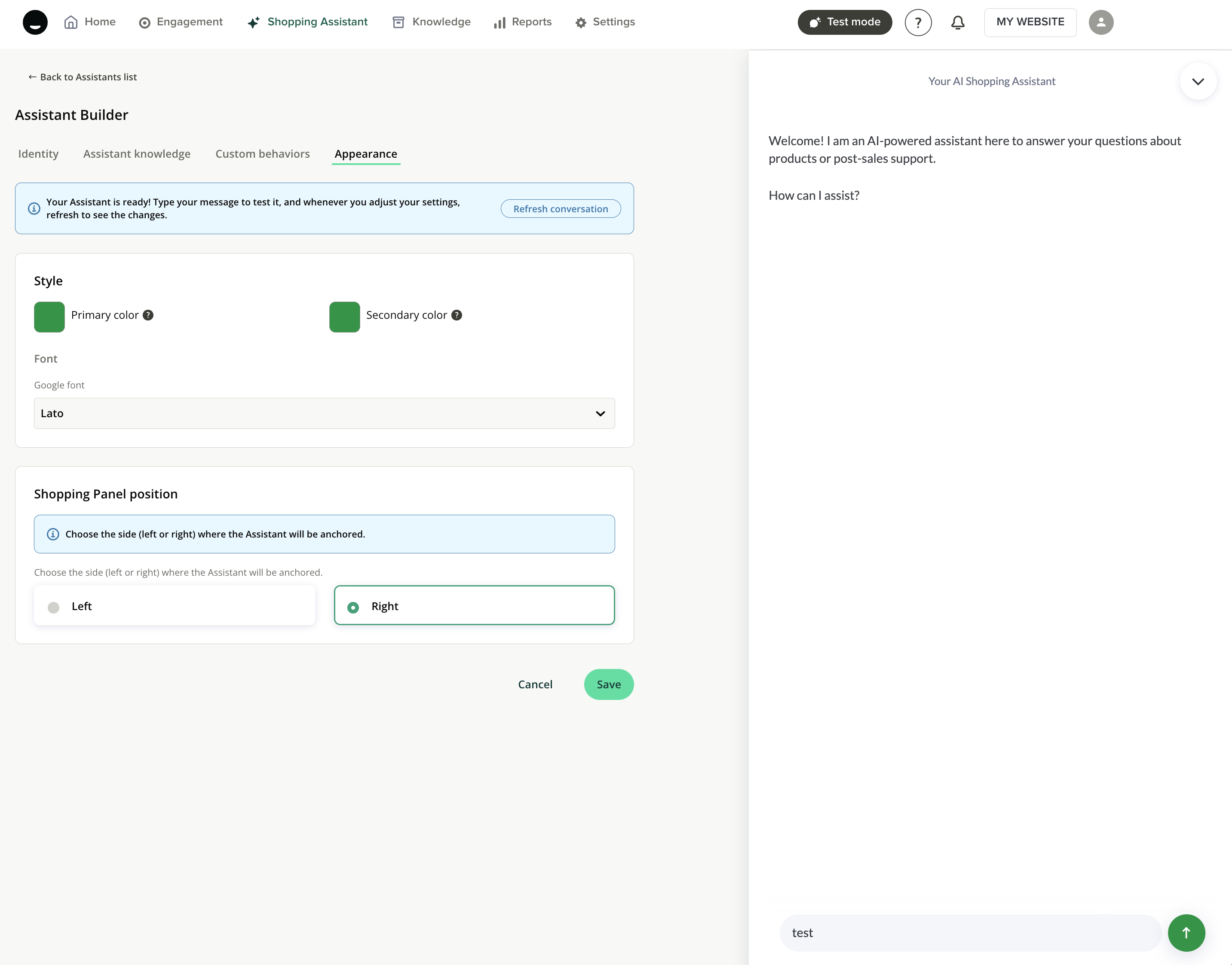Click the 'Assistant Builder' heading

coord(72,115)
